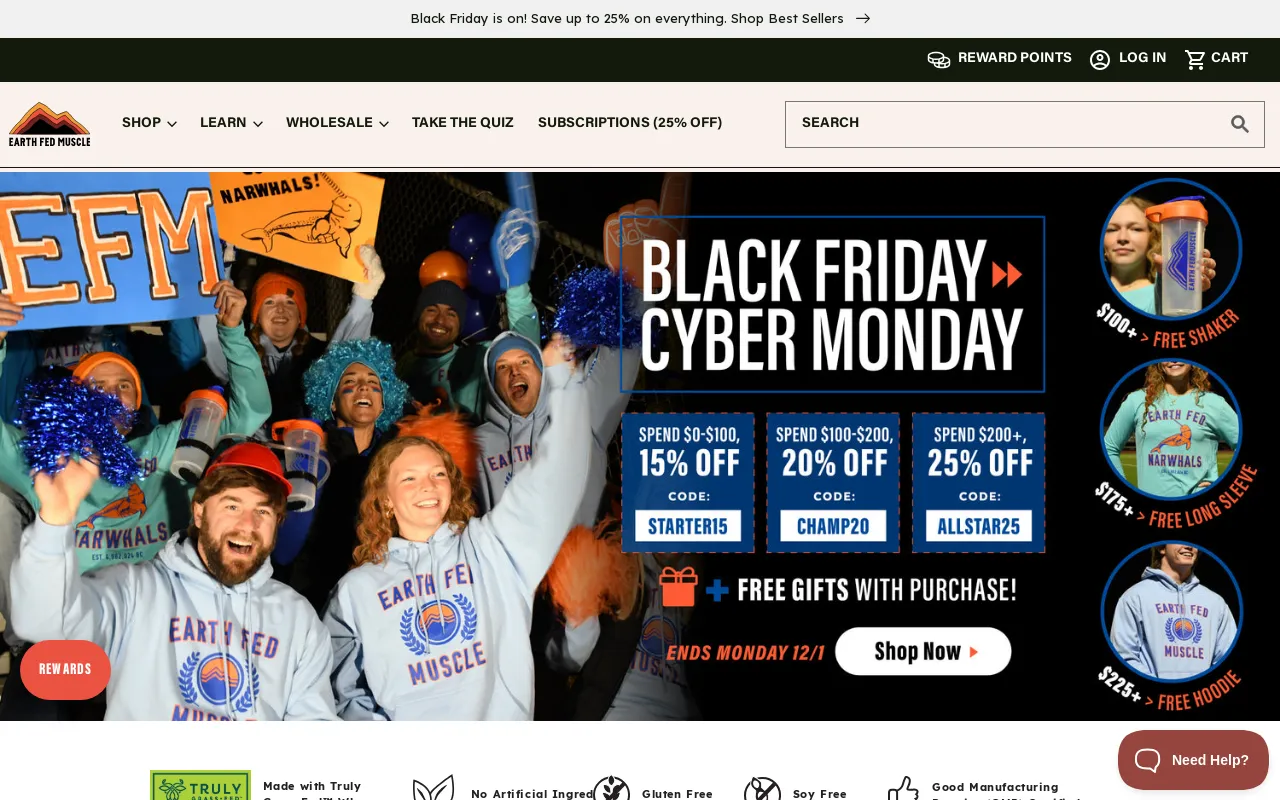Screen dimensions: 1280x800
Task: Click the Shop Now banner button
Action: [x=923, y=651]
